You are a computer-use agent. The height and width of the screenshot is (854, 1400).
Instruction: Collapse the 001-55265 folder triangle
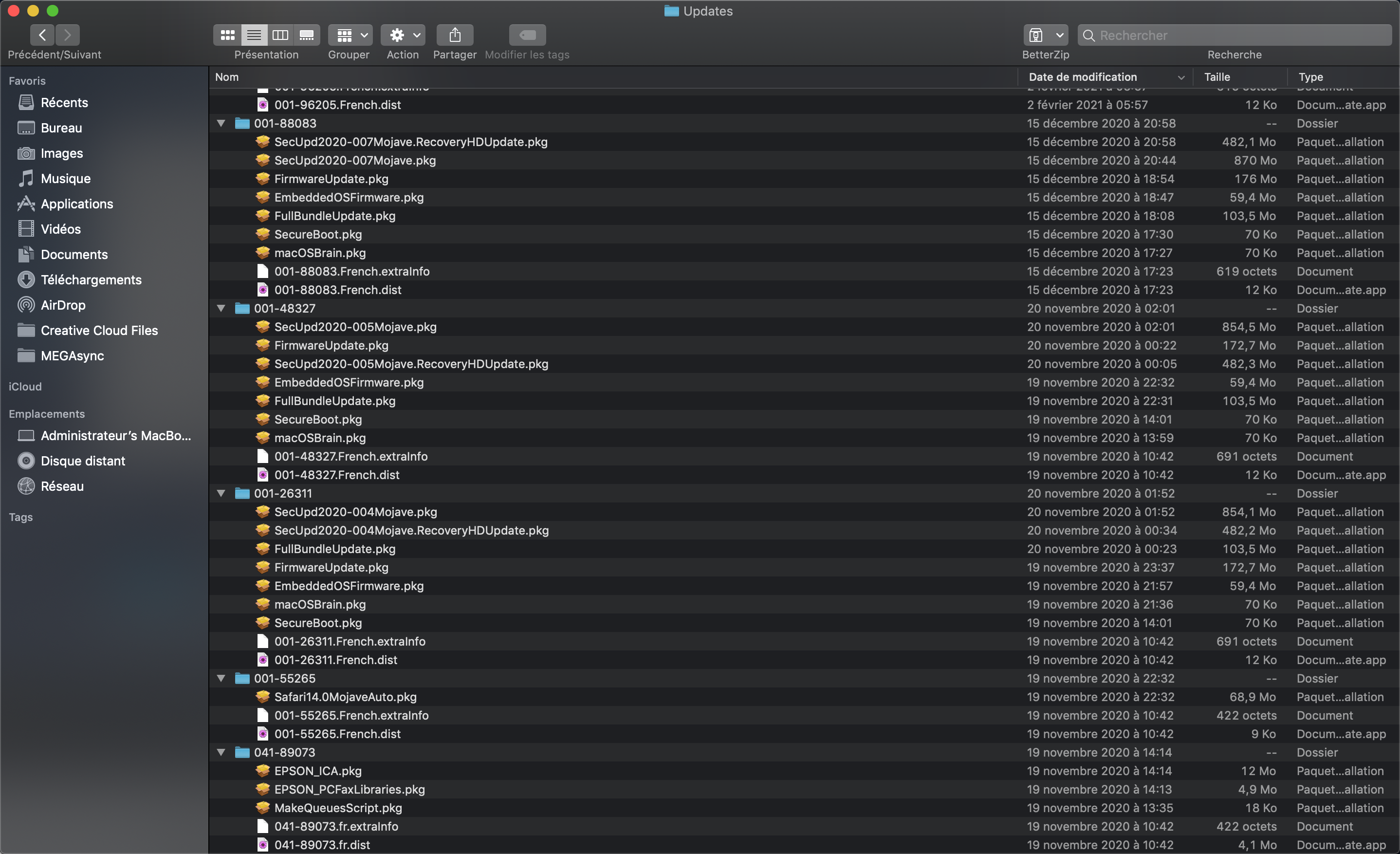click(x=221, y=678)
